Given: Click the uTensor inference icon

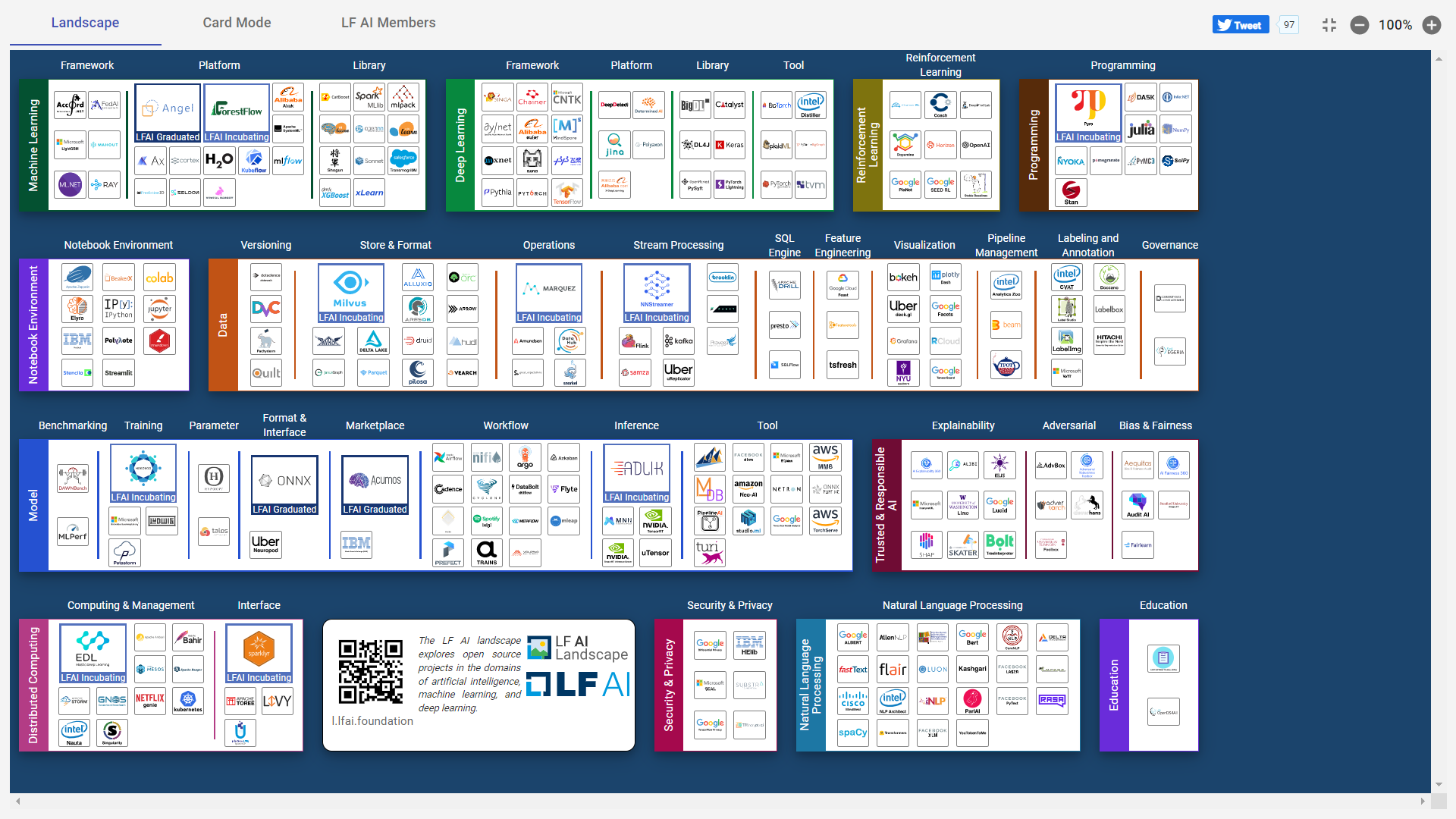Looking at the screenshot, I should pyautogui.click(x=656, y=553).
